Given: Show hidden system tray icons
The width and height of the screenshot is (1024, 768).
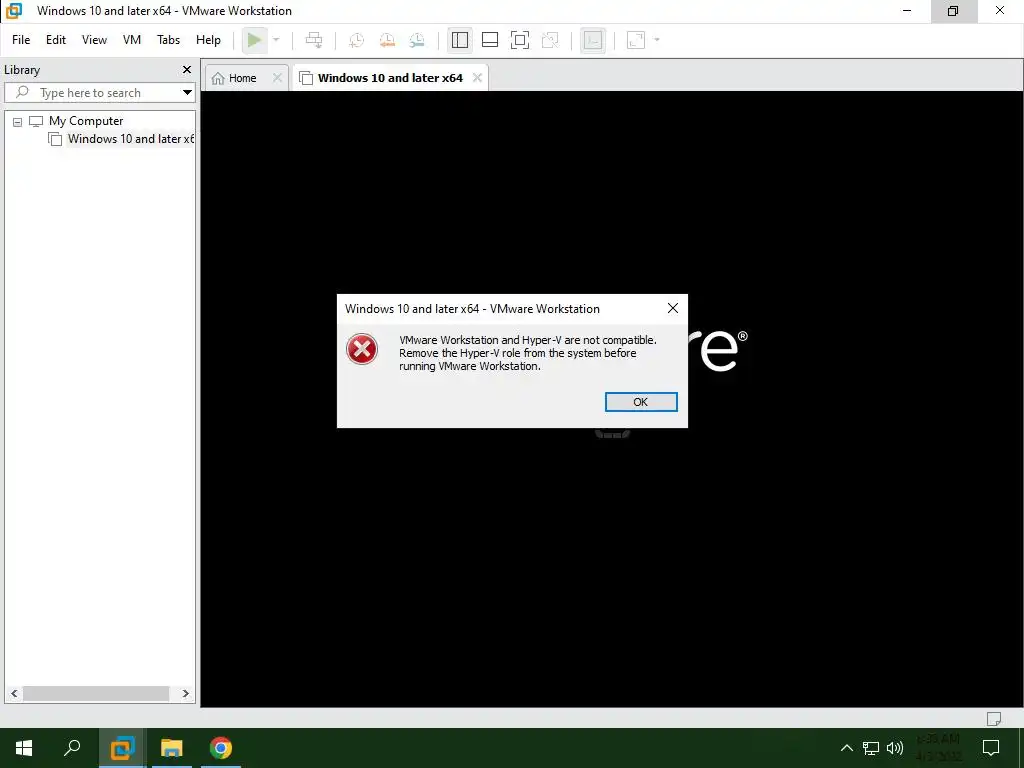Looking at the screenshot, I should 846,748.
